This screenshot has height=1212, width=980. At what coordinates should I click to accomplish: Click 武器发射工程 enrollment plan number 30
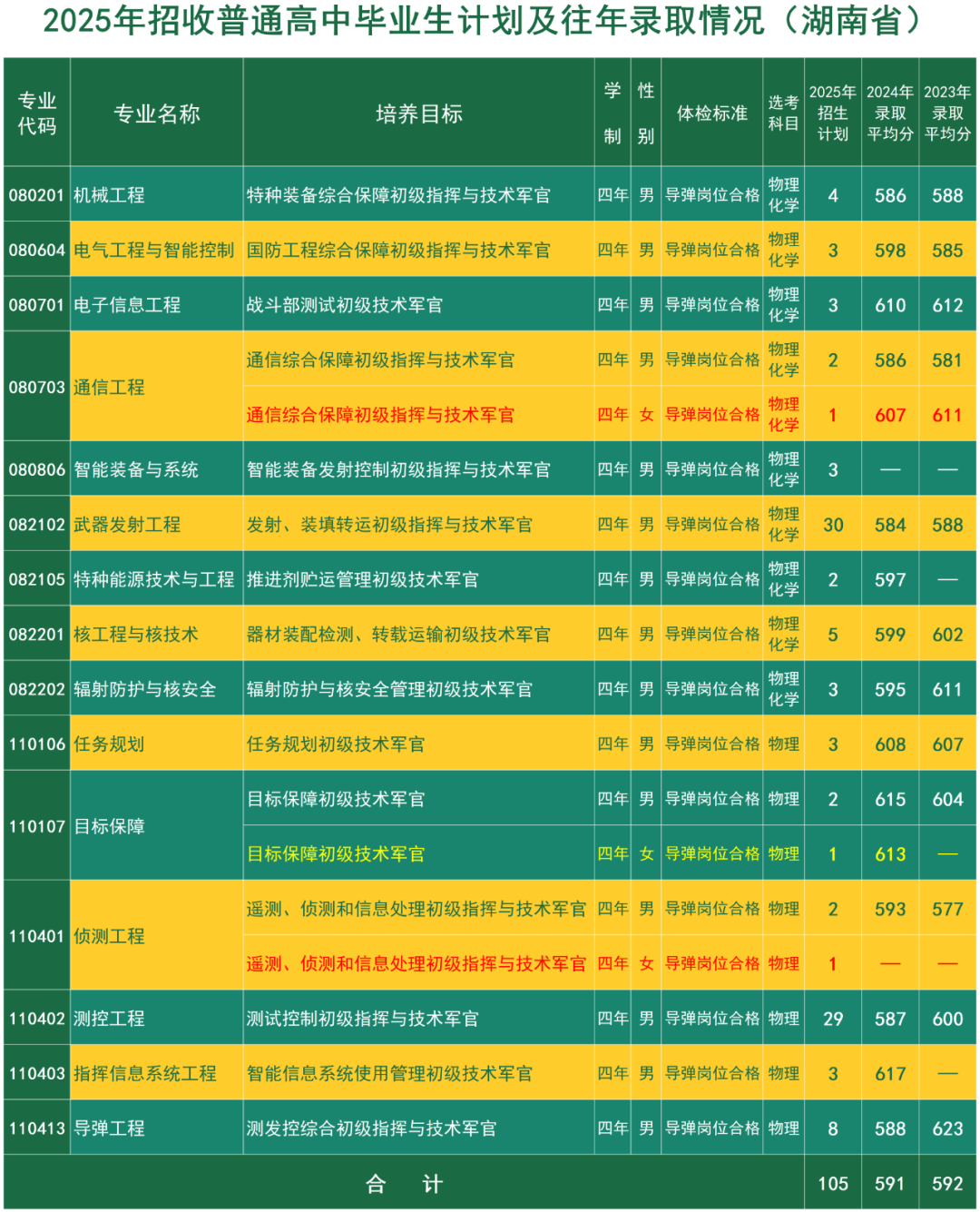(x=833, y=525)
